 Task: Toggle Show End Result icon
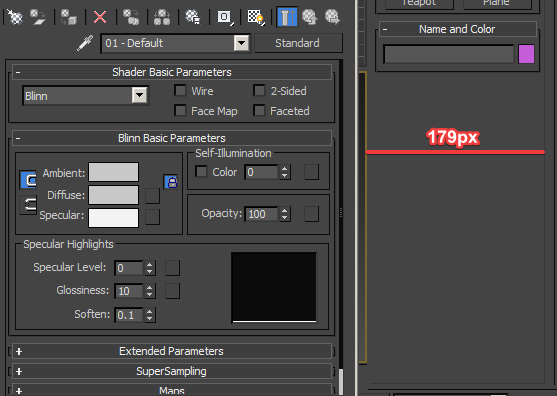coord(287,17)
